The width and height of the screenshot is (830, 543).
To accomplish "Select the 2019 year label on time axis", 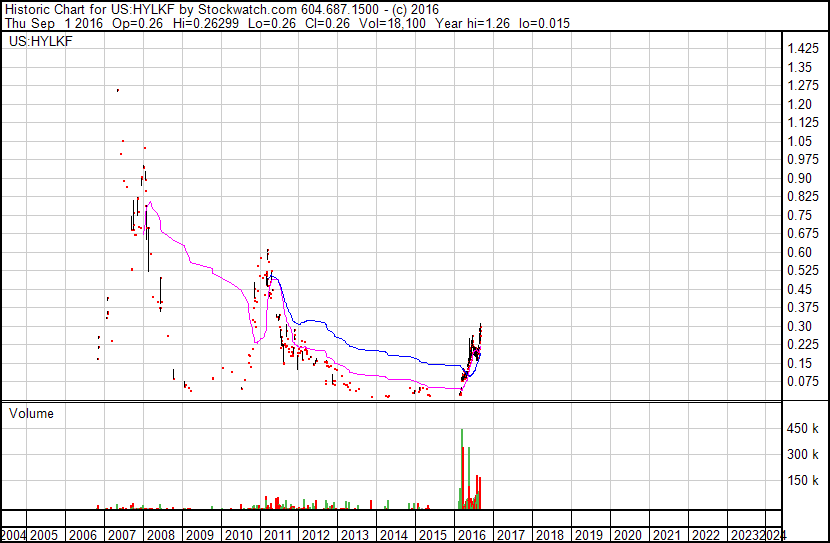I will 588,535.
